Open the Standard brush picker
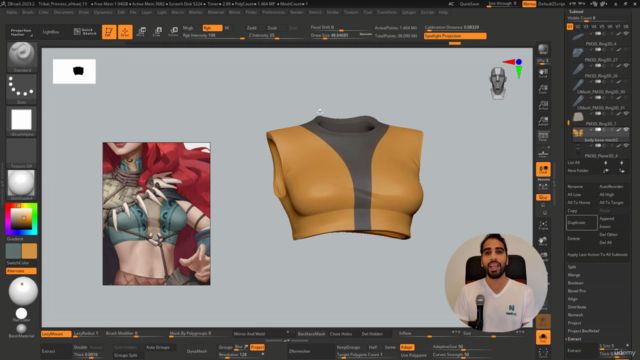This screenshot has width=640, height=360. pyautogui.click(x=22, y=57)
